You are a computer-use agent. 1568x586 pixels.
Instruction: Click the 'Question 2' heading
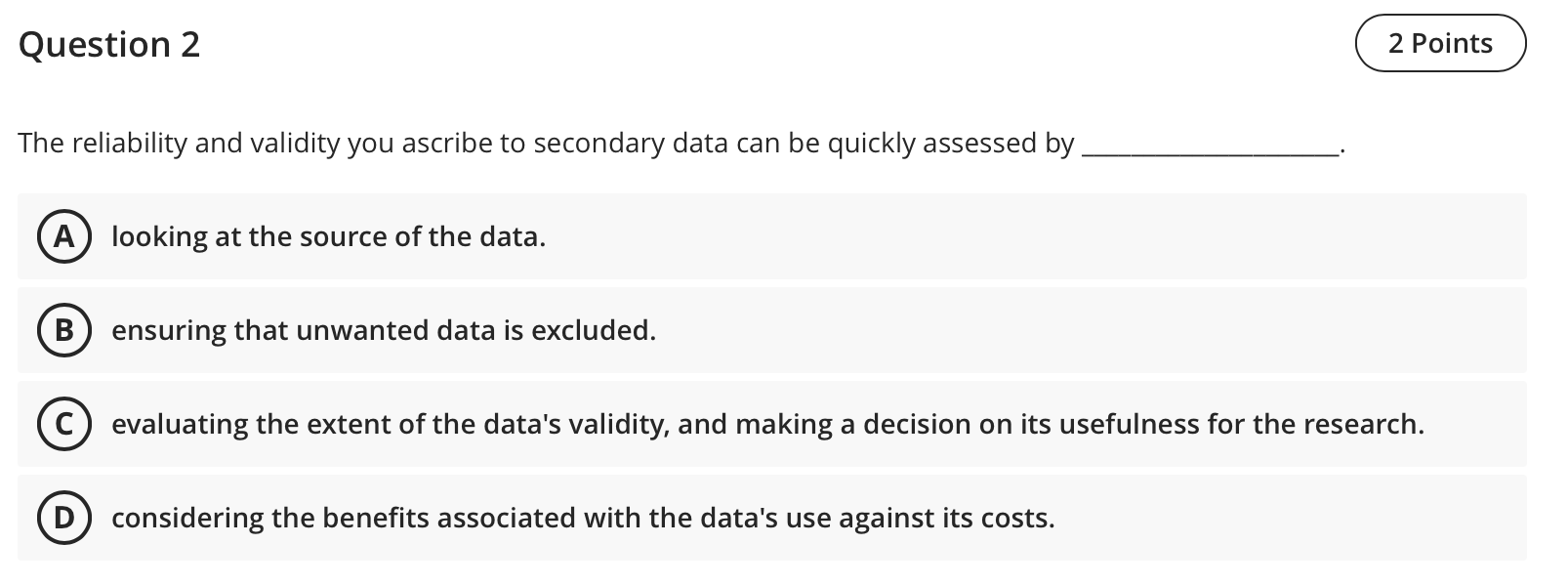(110, 43)
